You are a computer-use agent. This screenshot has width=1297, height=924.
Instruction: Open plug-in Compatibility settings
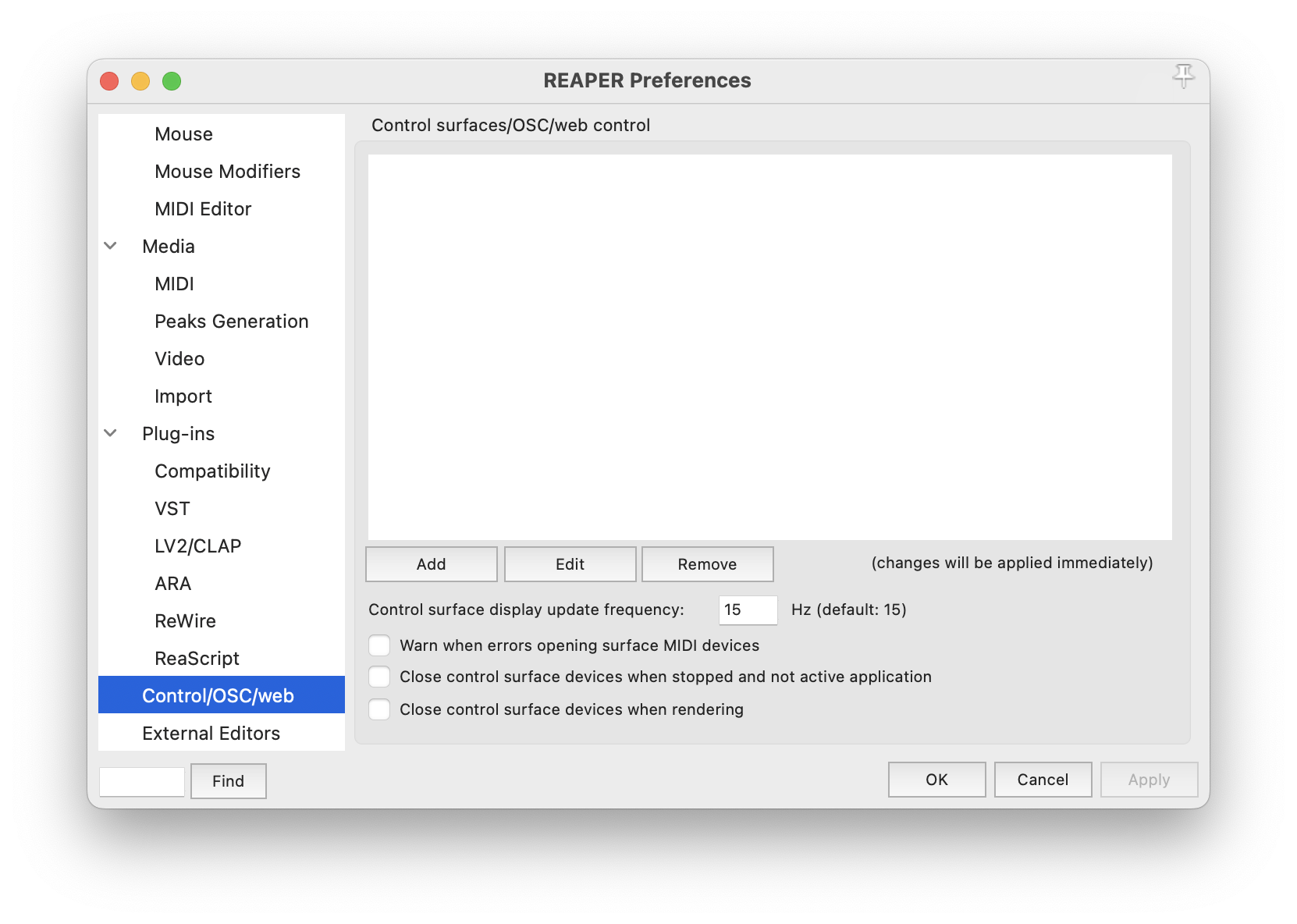click(222, 471)
